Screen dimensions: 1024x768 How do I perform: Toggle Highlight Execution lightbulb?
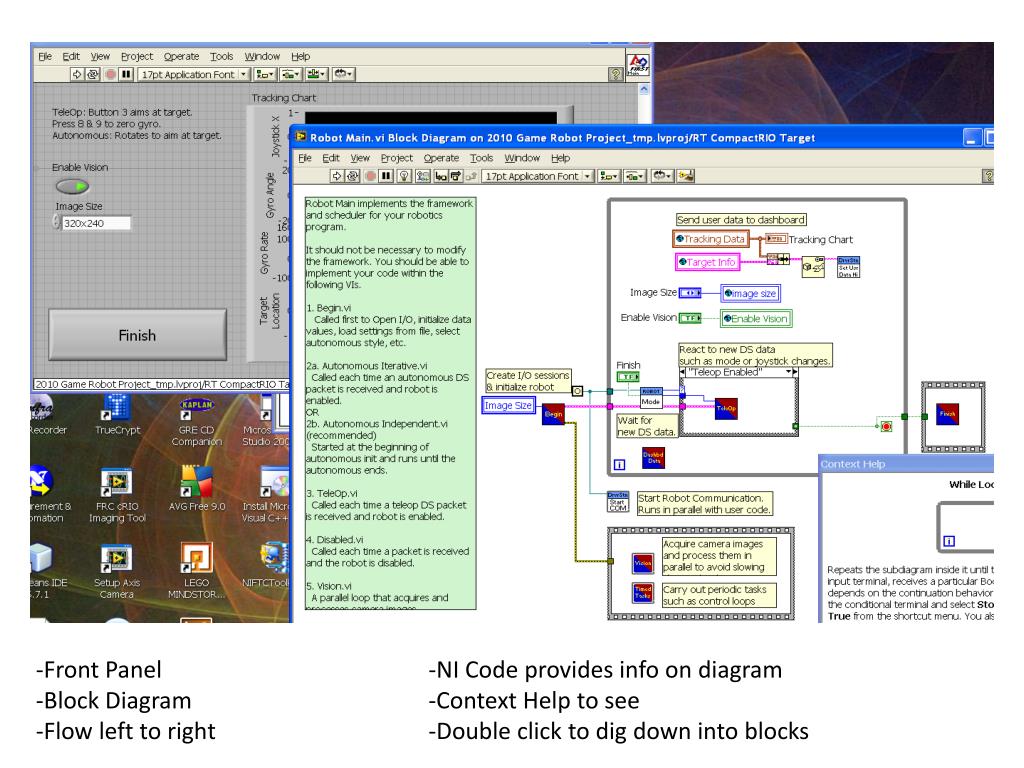click(404, 176)
